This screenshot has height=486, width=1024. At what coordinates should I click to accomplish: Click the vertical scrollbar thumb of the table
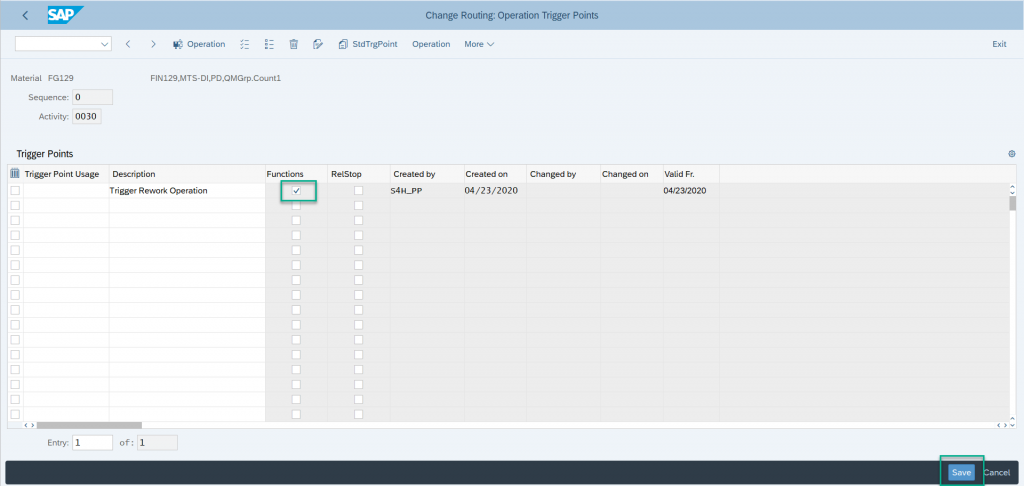point(1012,203)
